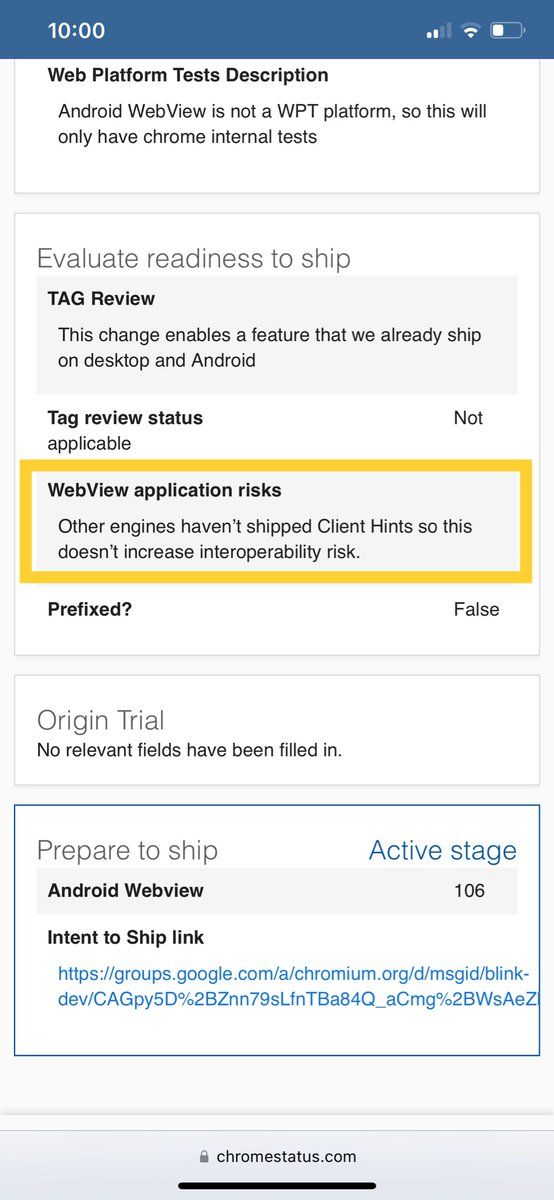Tap the Prefixed? False row
Image resolution: width=554 pixels, height=1200 pixels.
(x=277, y=609)
